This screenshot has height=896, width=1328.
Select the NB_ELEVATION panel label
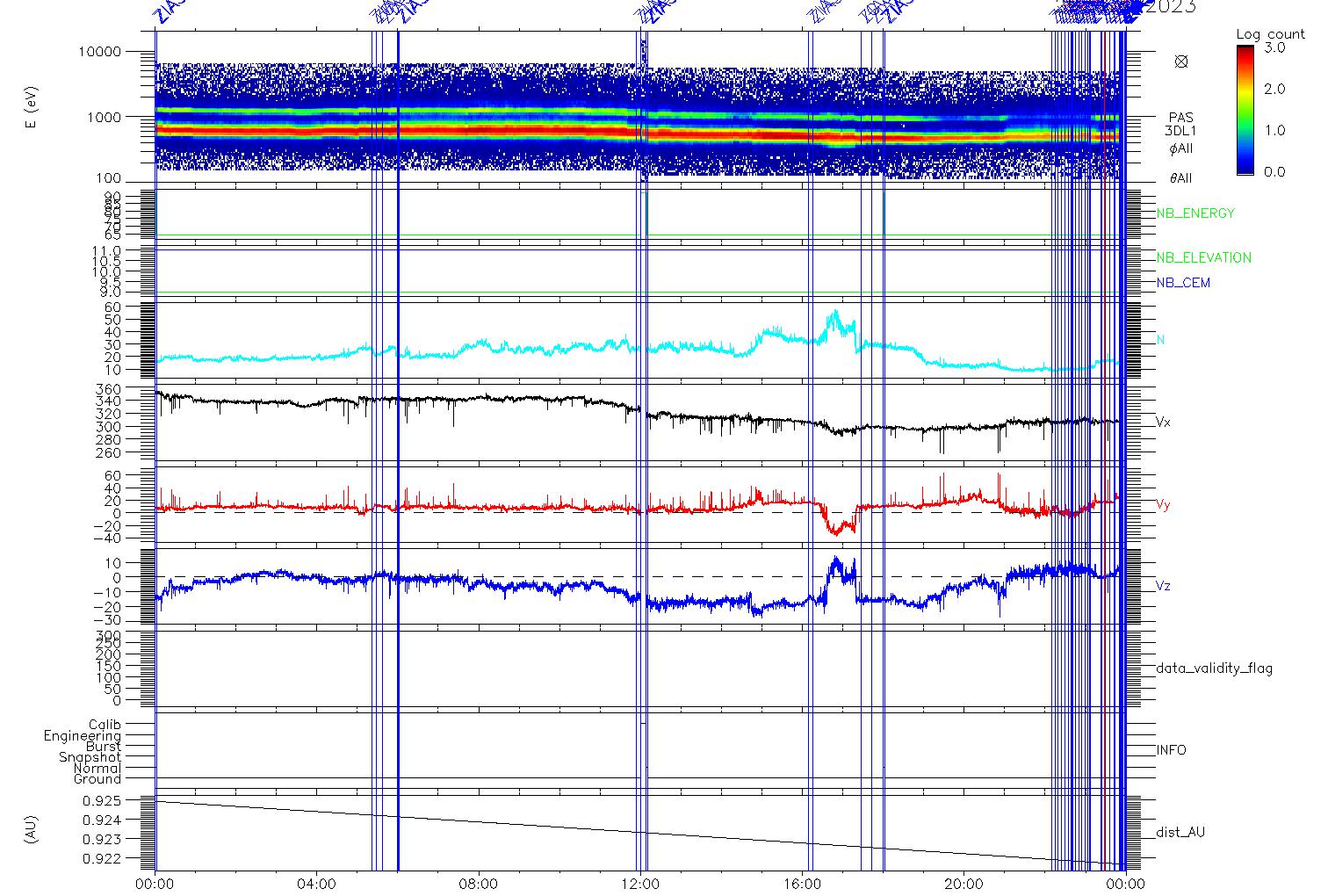pos(1203,258)
